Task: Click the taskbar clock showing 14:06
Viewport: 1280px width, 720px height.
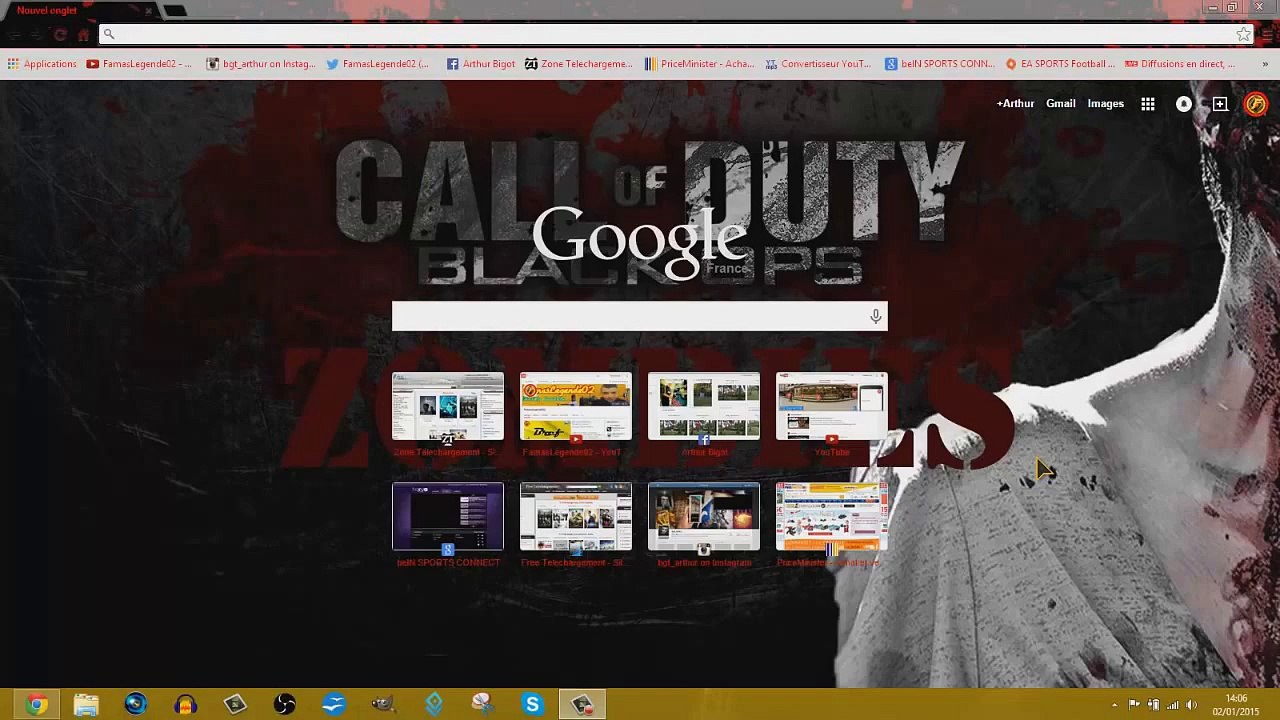Action: point(1236,705)
